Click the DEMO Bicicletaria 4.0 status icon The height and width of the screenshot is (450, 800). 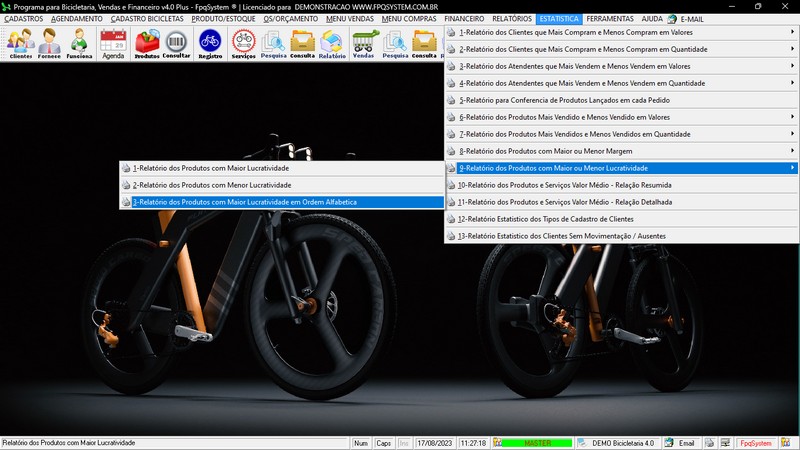click(x=582, y=443)
